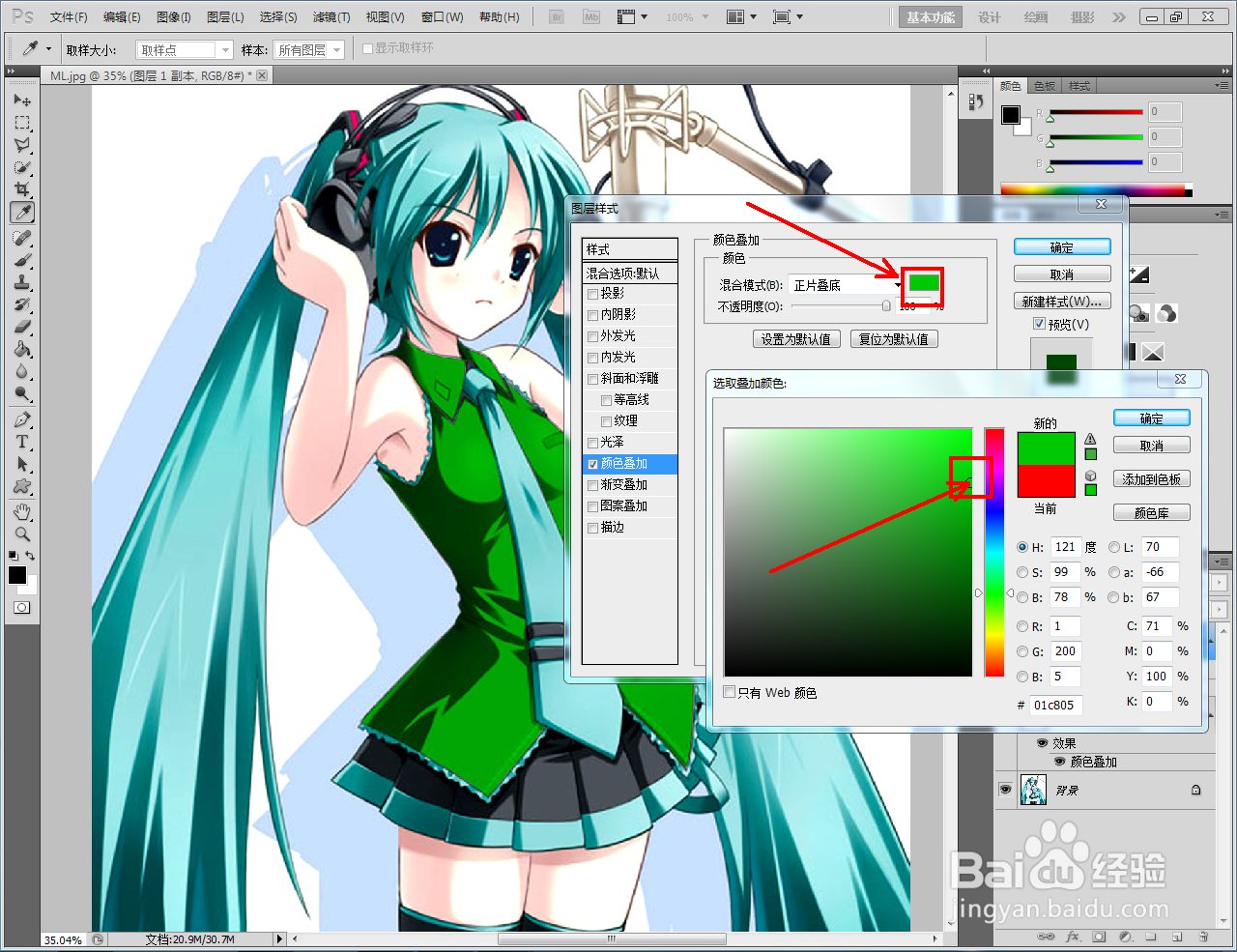Click 添加到色板 button
Image resolution: width=1237 pixels, height=952 pixels.
(1151, 479)
